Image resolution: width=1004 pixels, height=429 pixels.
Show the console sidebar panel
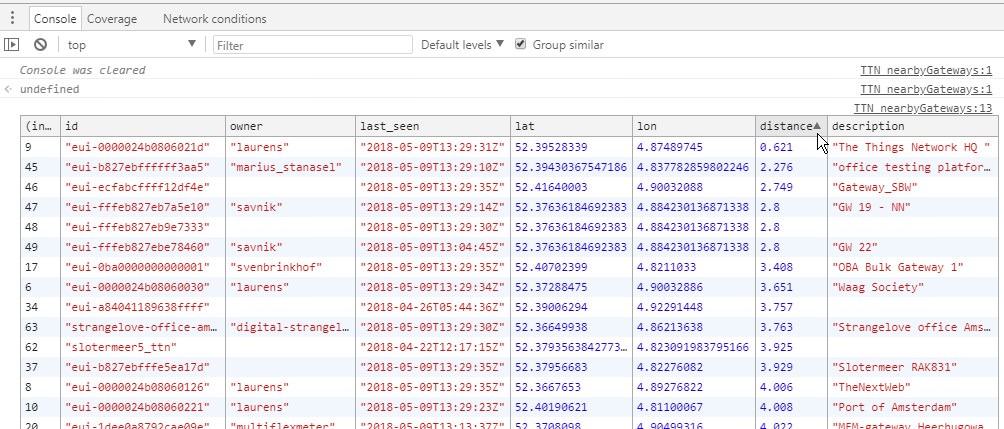click(x=12, y=45)
